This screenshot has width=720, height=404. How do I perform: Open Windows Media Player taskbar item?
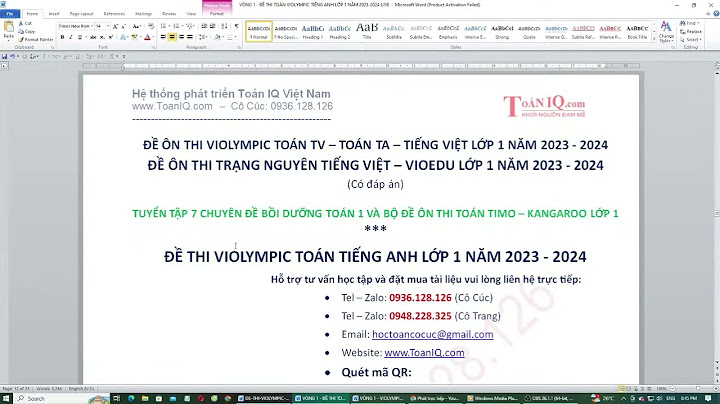[x=492, y=398]
